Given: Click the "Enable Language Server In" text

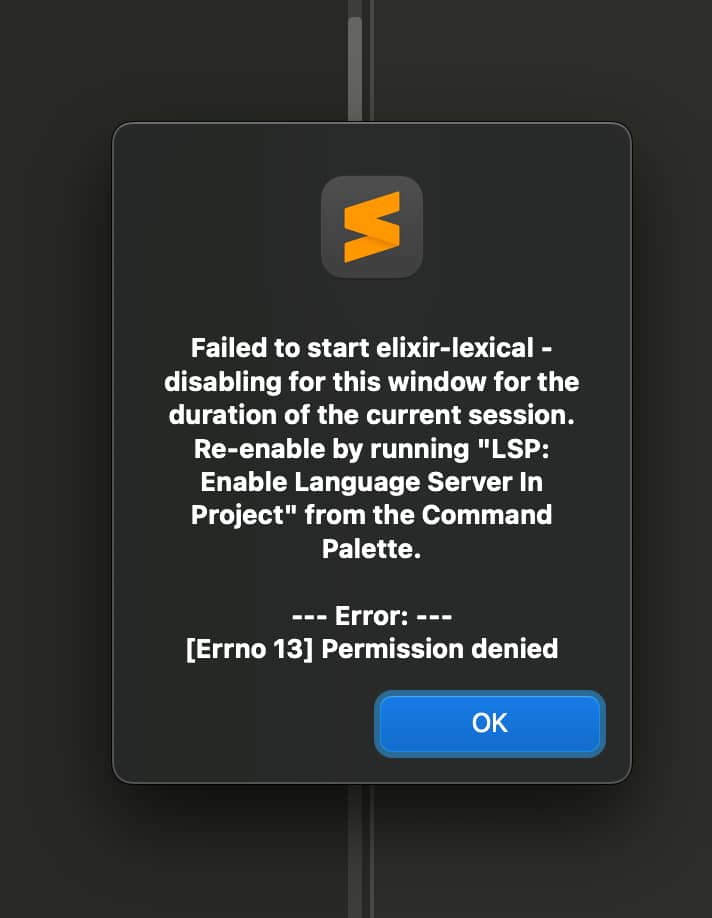Looking at the screenshot, I should 371,482.
